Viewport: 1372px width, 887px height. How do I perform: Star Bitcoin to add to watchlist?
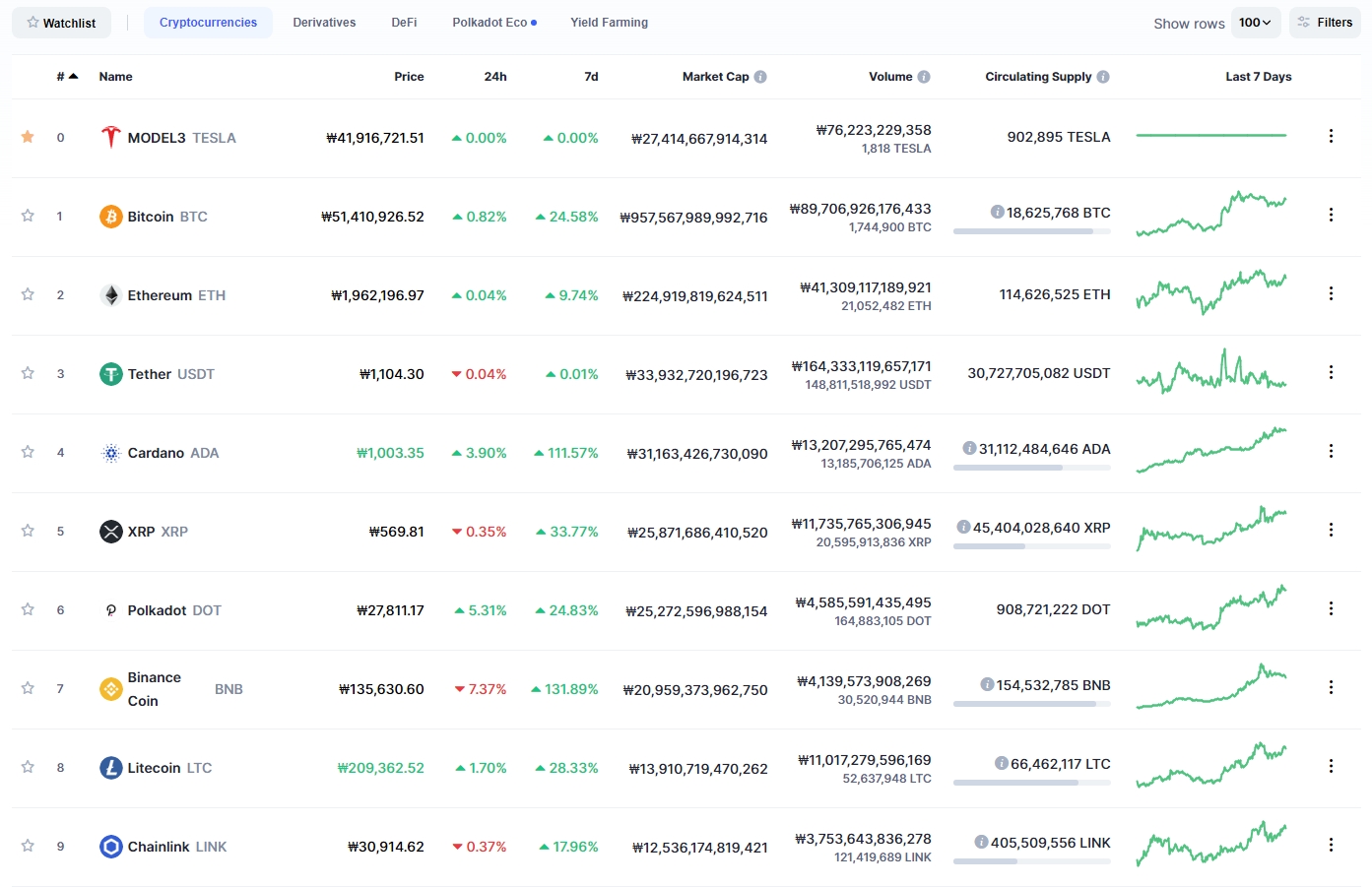click(x=28, y=216)
